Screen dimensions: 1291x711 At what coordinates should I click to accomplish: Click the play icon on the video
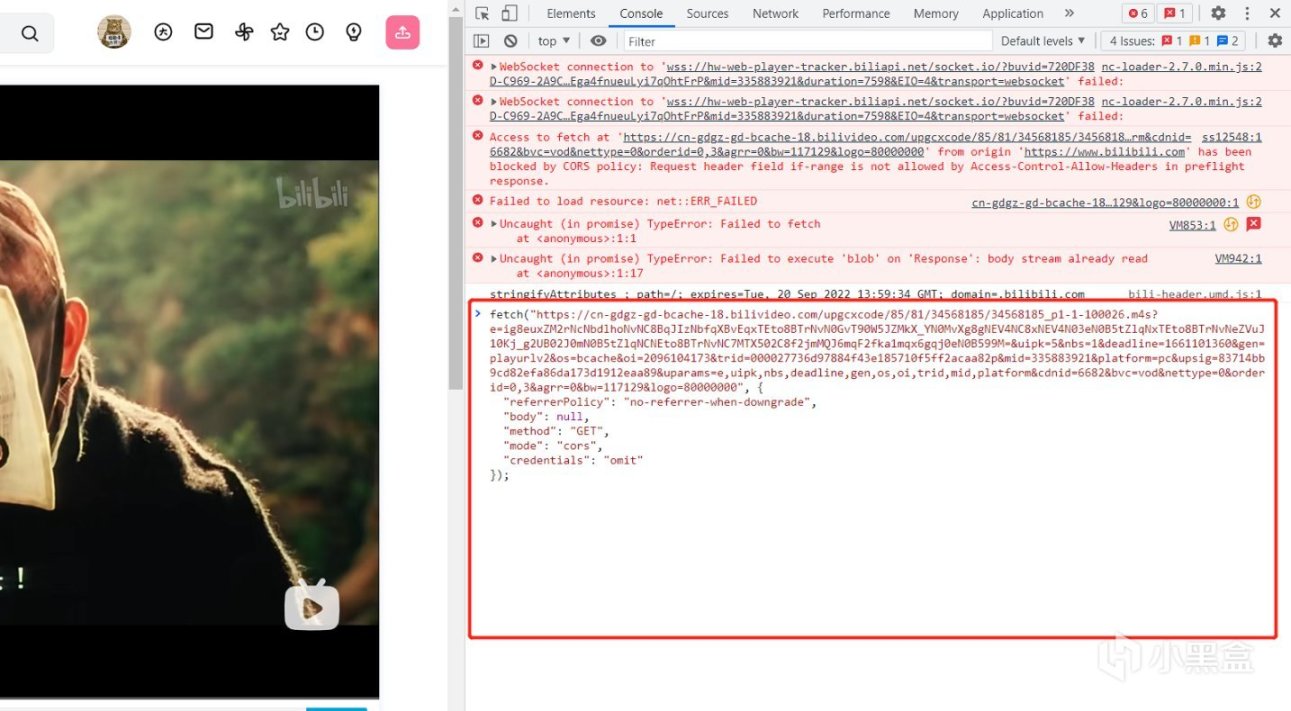coord(312,605)
